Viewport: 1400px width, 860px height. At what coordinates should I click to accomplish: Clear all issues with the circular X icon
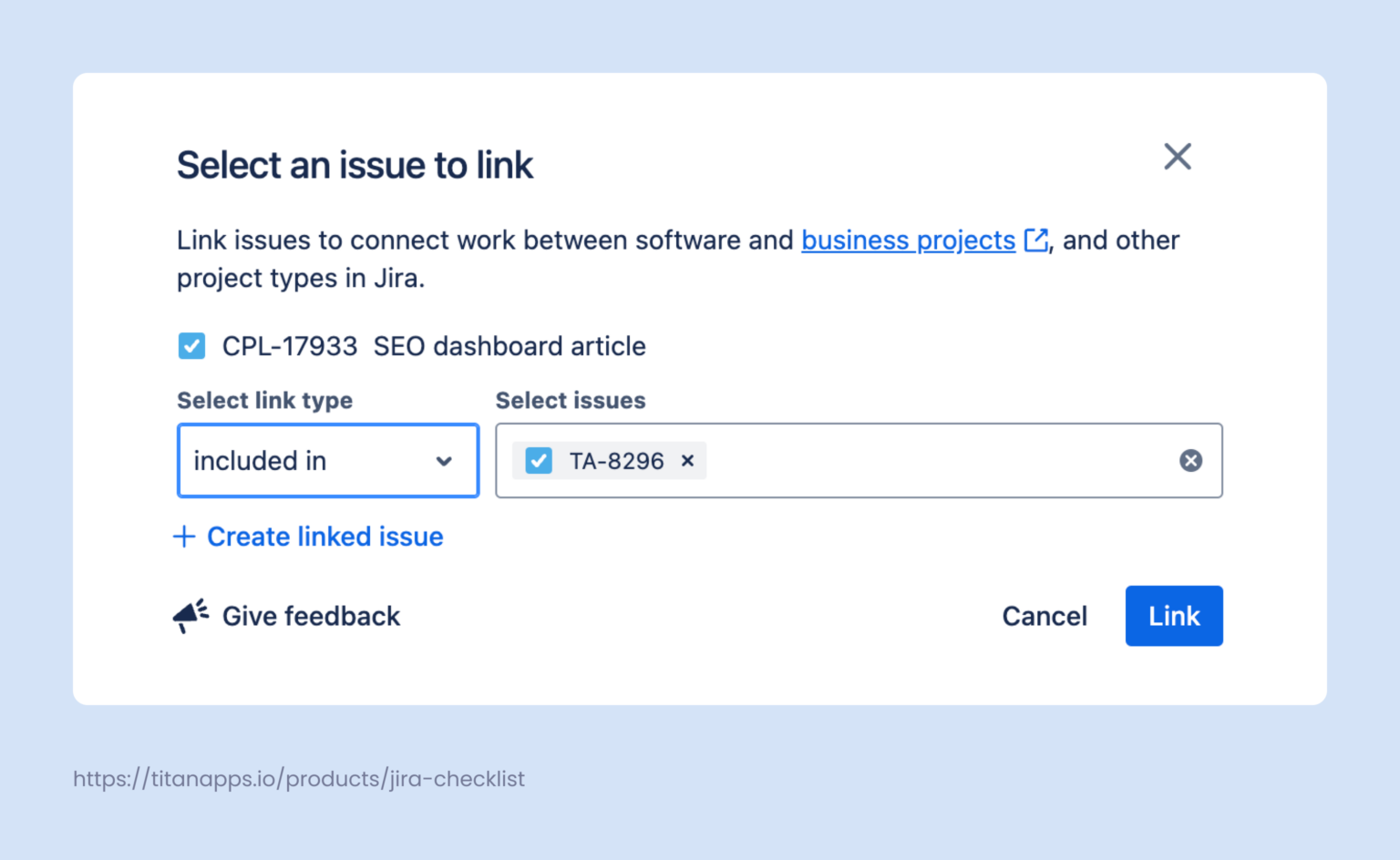click(x=1190, y=460)
